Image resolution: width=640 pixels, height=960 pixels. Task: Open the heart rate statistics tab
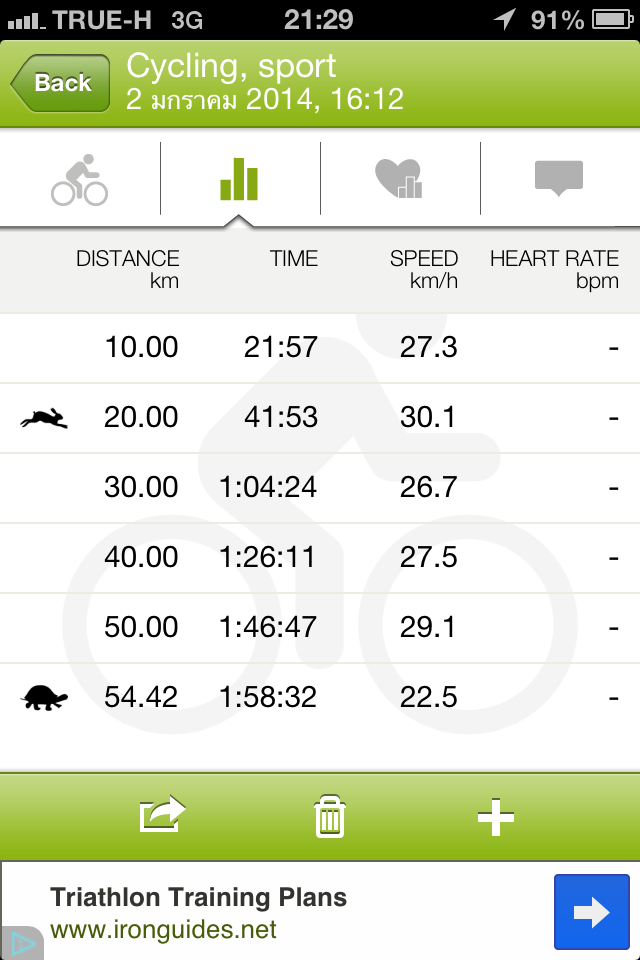[399, 178]
